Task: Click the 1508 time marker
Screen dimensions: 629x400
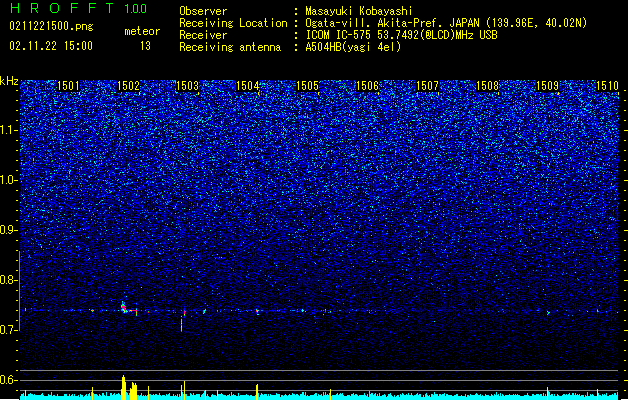Action: (x=487, y=86)
